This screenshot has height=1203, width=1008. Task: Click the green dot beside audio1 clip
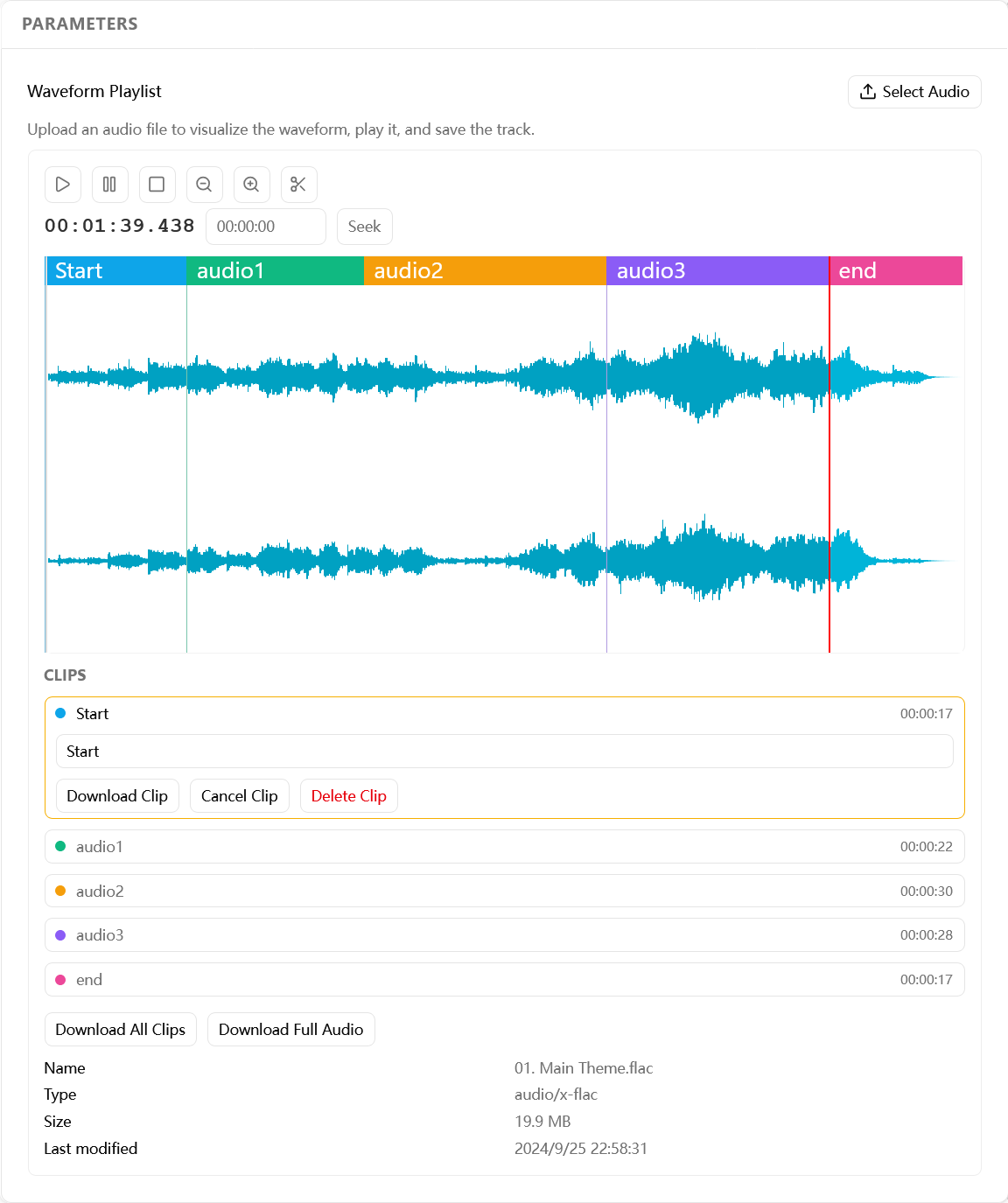pyautogui.click(x=60, y=846)
